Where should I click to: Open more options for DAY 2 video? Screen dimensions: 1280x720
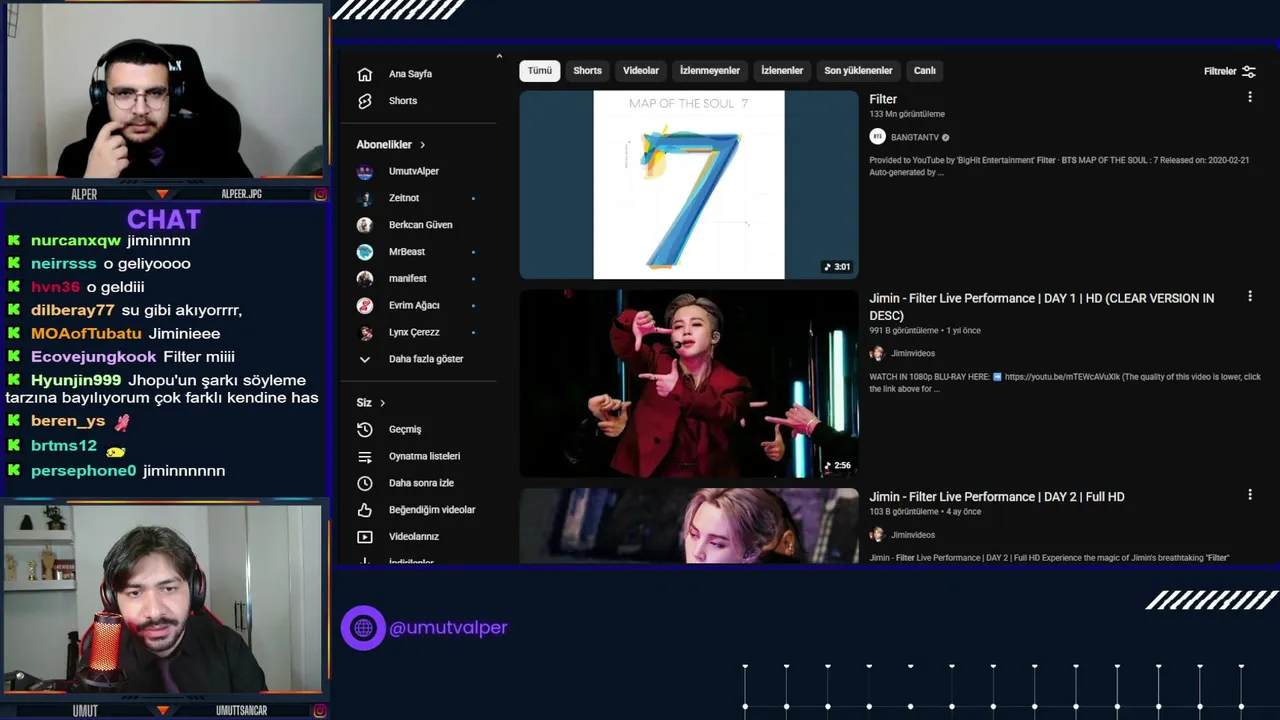click(1249, 494)
